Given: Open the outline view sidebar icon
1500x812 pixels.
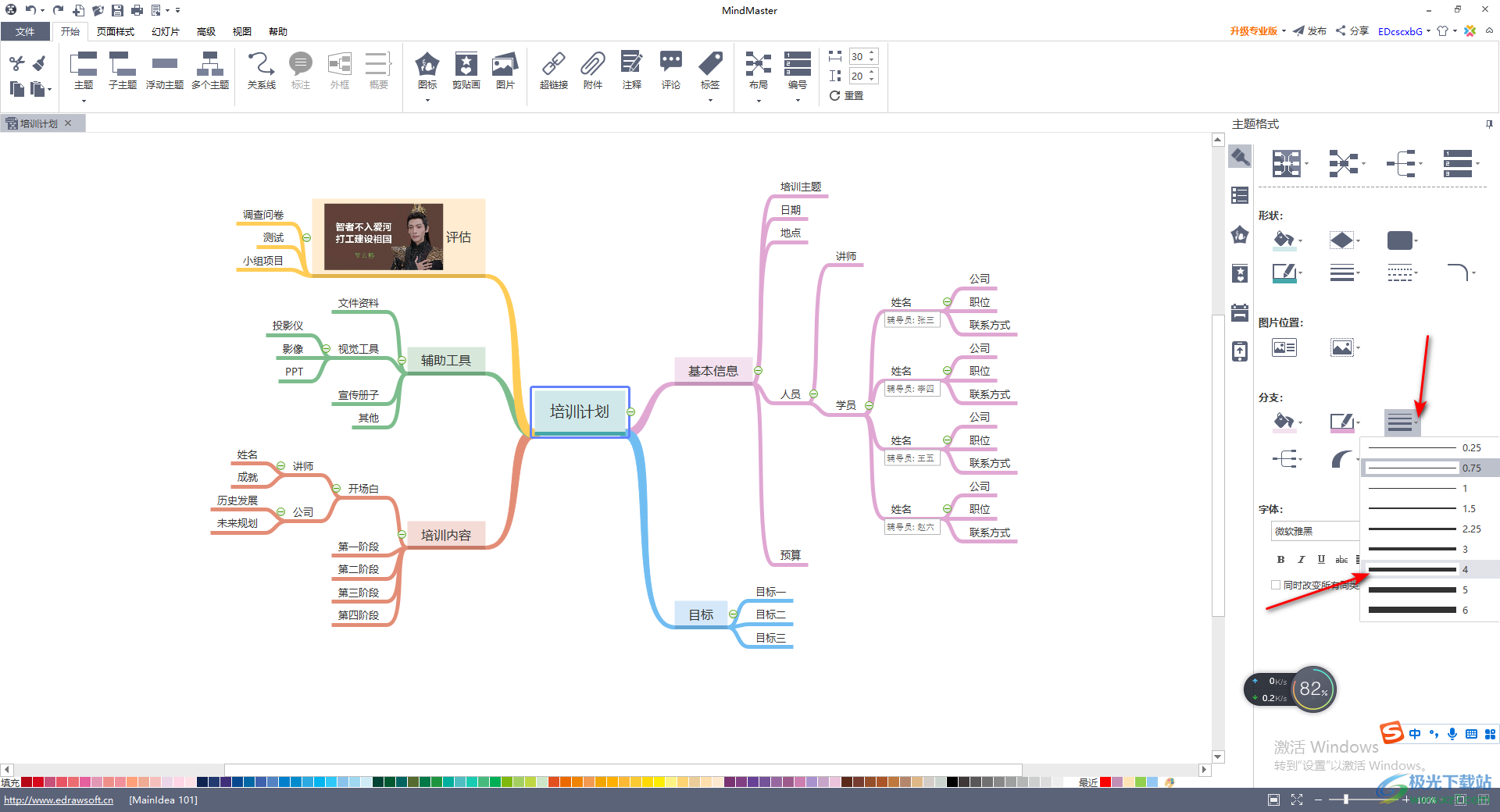Looking at the screenshot, I should coord(1240,195).
